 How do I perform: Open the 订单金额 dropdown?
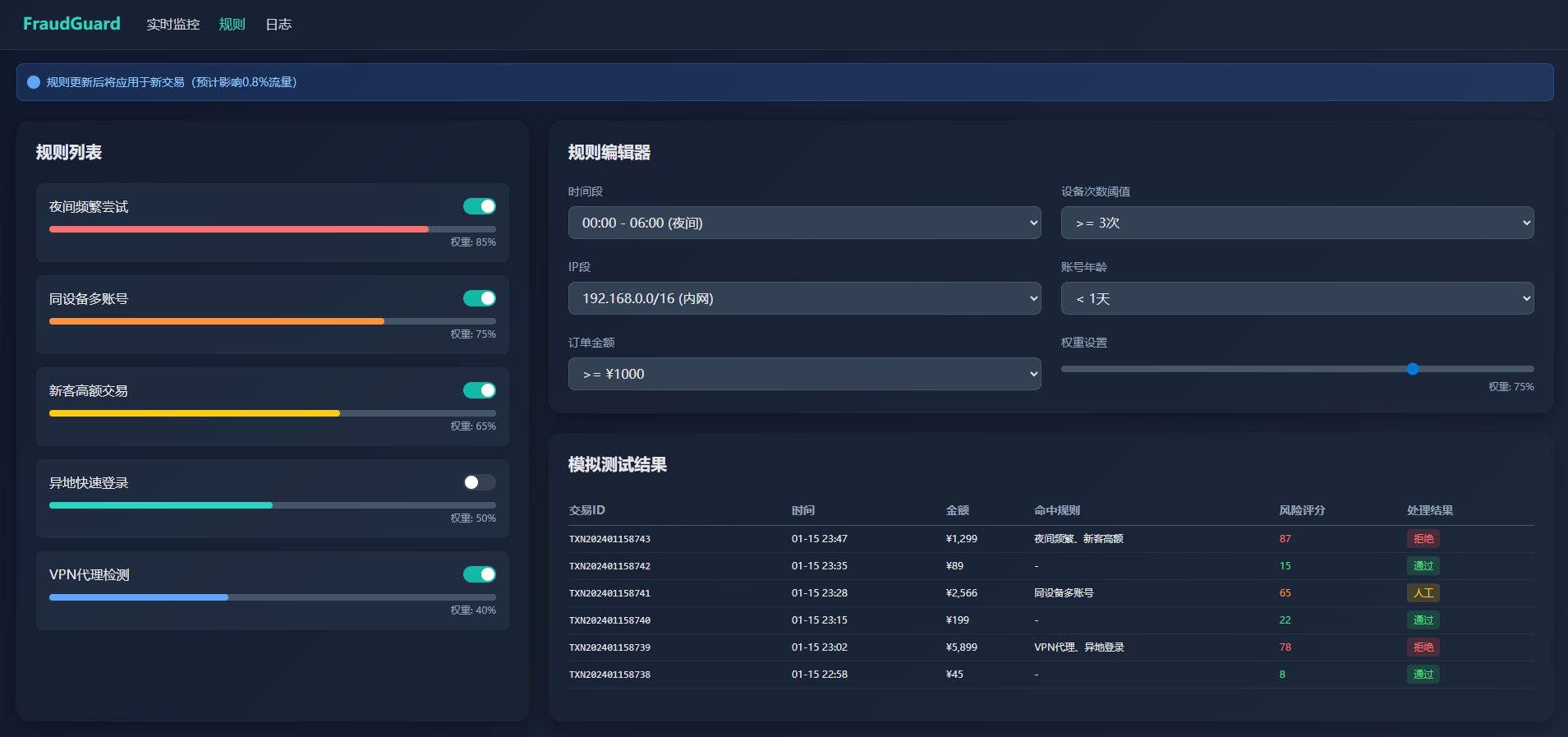[x=805, y=374]
